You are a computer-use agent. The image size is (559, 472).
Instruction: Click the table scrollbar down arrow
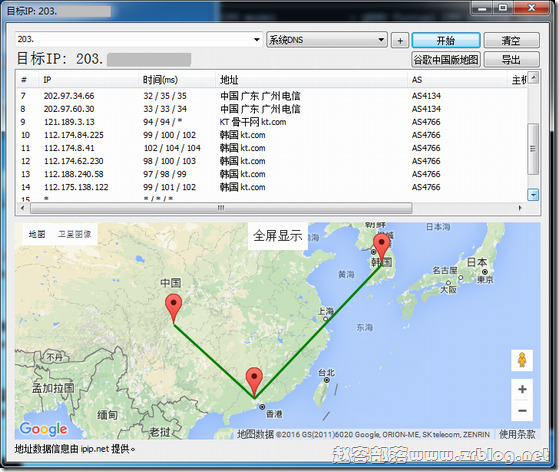click(533, 195)
